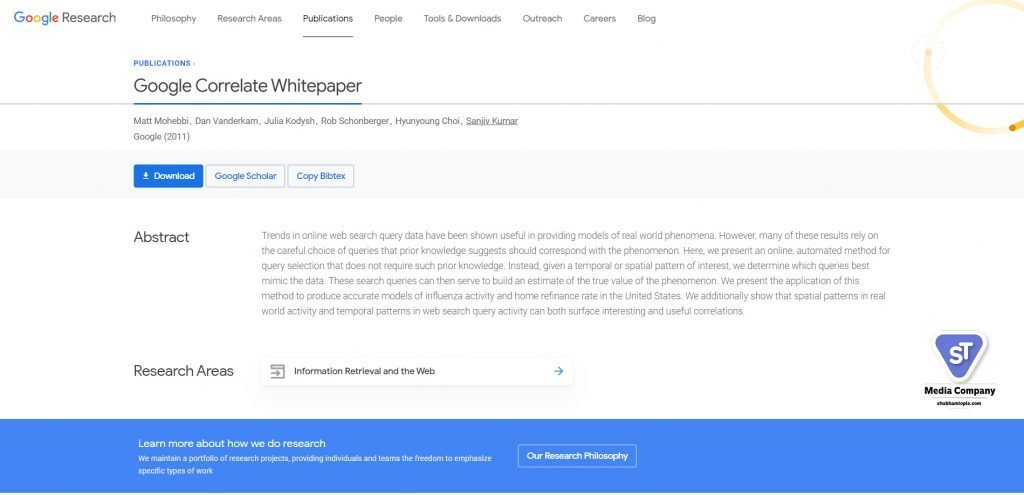1024x495 pixels.
Task: Click the PUBLICATIONS breadcrumb link
Action: coord(162,63)
